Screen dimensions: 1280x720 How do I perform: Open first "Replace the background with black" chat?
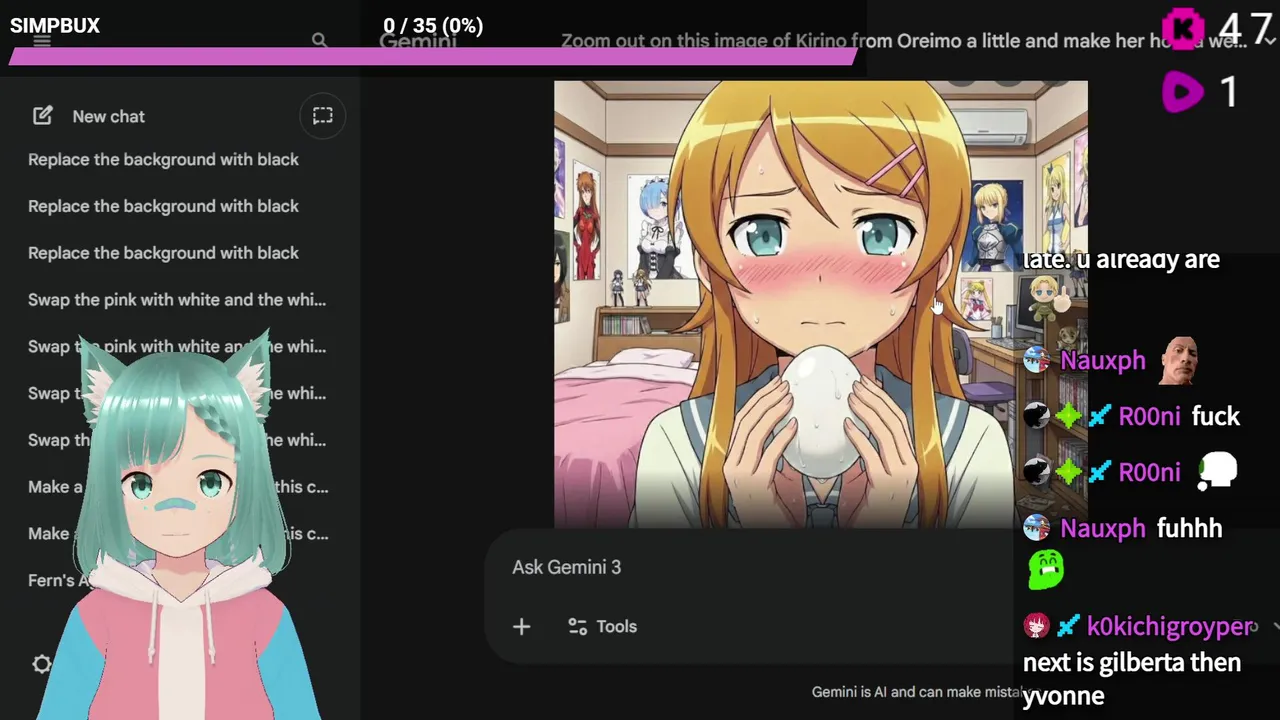[163, 159]
